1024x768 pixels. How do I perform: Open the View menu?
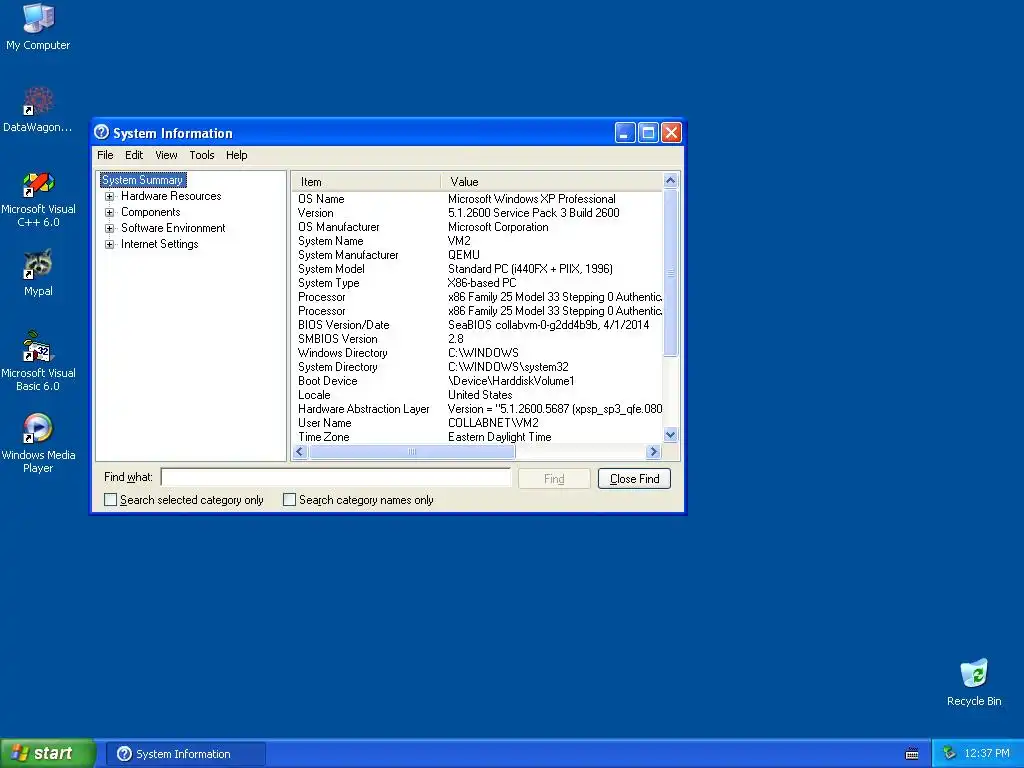[166, 155]
